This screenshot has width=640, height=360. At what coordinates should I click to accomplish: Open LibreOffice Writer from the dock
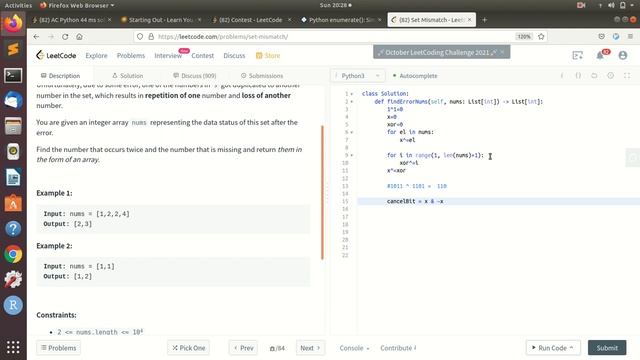click(13, 178)
